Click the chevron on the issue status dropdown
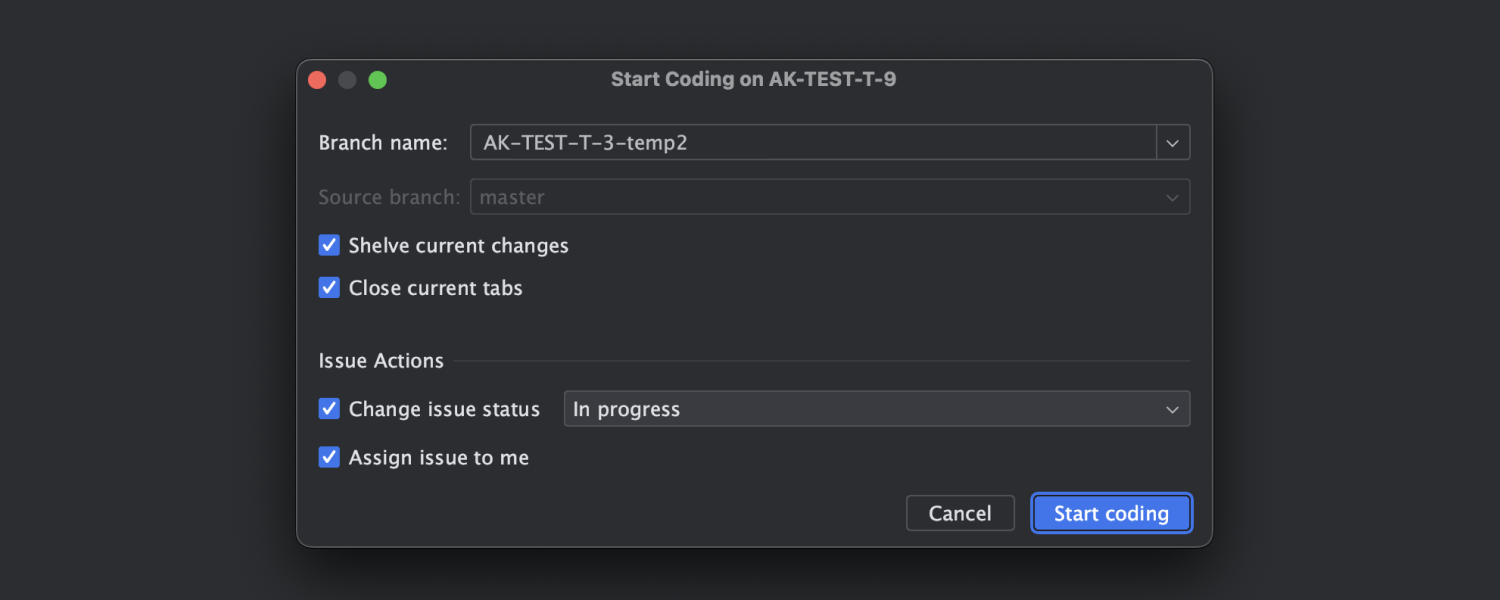 tap(1173, 409)
